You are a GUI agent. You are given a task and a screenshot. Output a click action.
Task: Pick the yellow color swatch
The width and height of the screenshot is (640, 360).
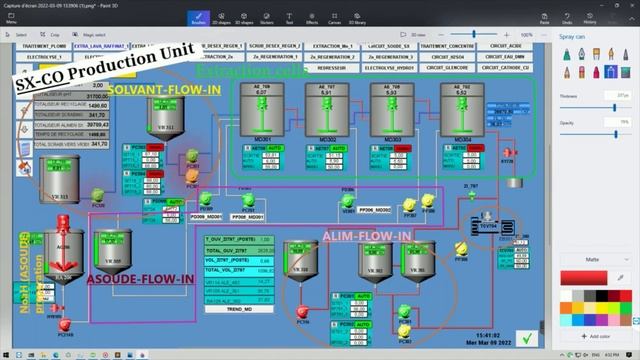(602, 308)
